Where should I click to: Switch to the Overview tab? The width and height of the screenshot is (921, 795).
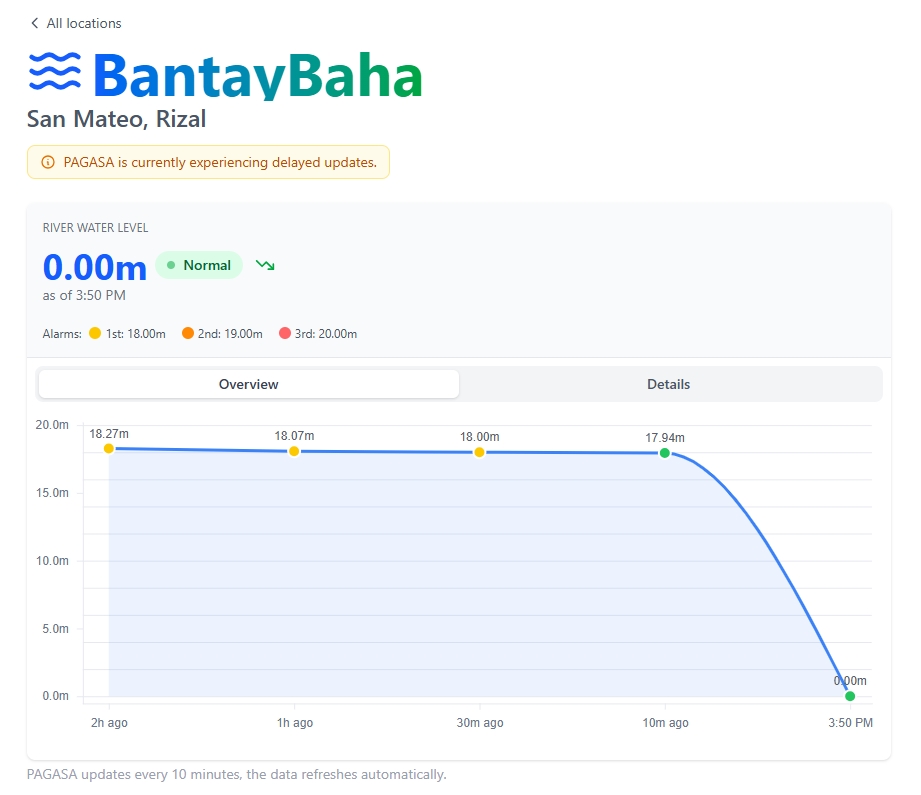click(x=248, y=384)
